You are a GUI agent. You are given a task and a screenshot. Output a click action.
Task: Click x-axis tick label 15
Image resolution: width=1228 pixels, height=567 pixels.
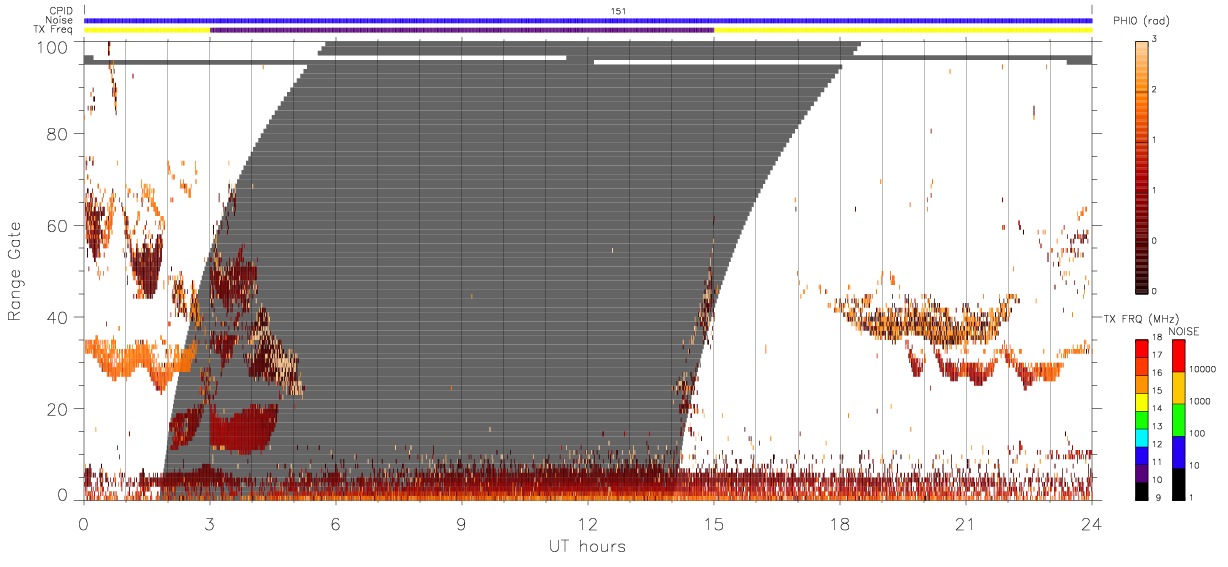click(714, 523)
